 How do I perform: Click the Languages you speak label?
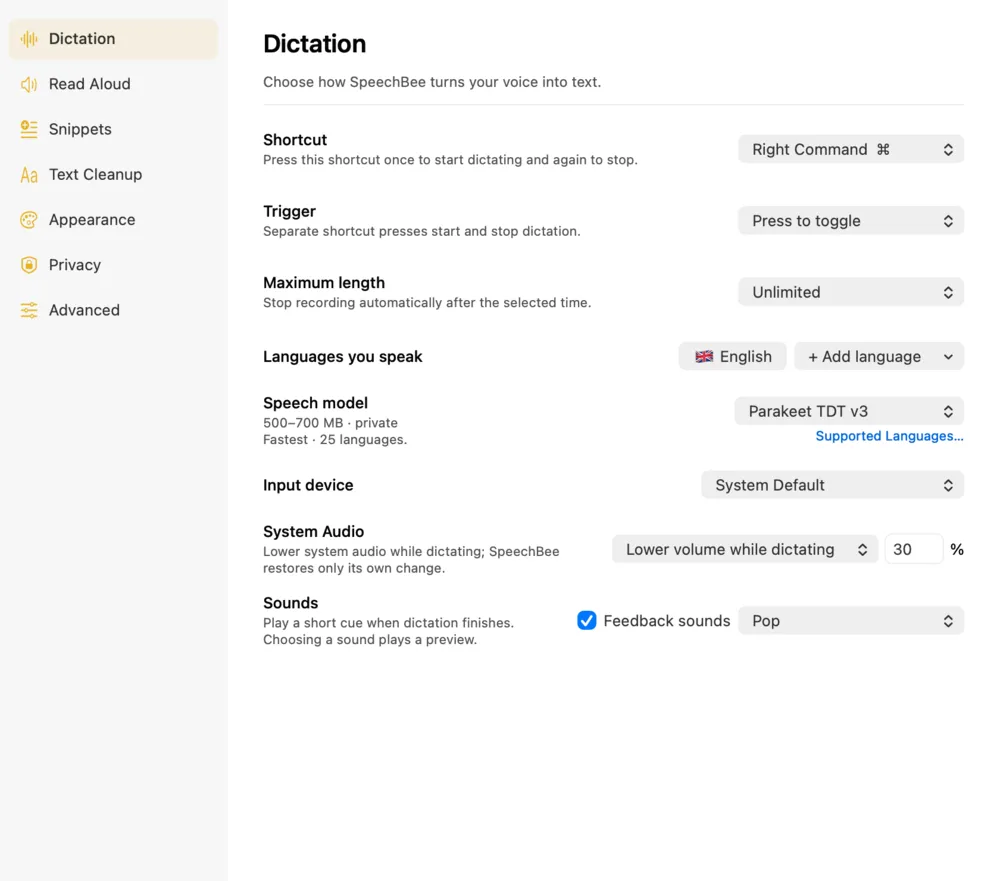342,357
